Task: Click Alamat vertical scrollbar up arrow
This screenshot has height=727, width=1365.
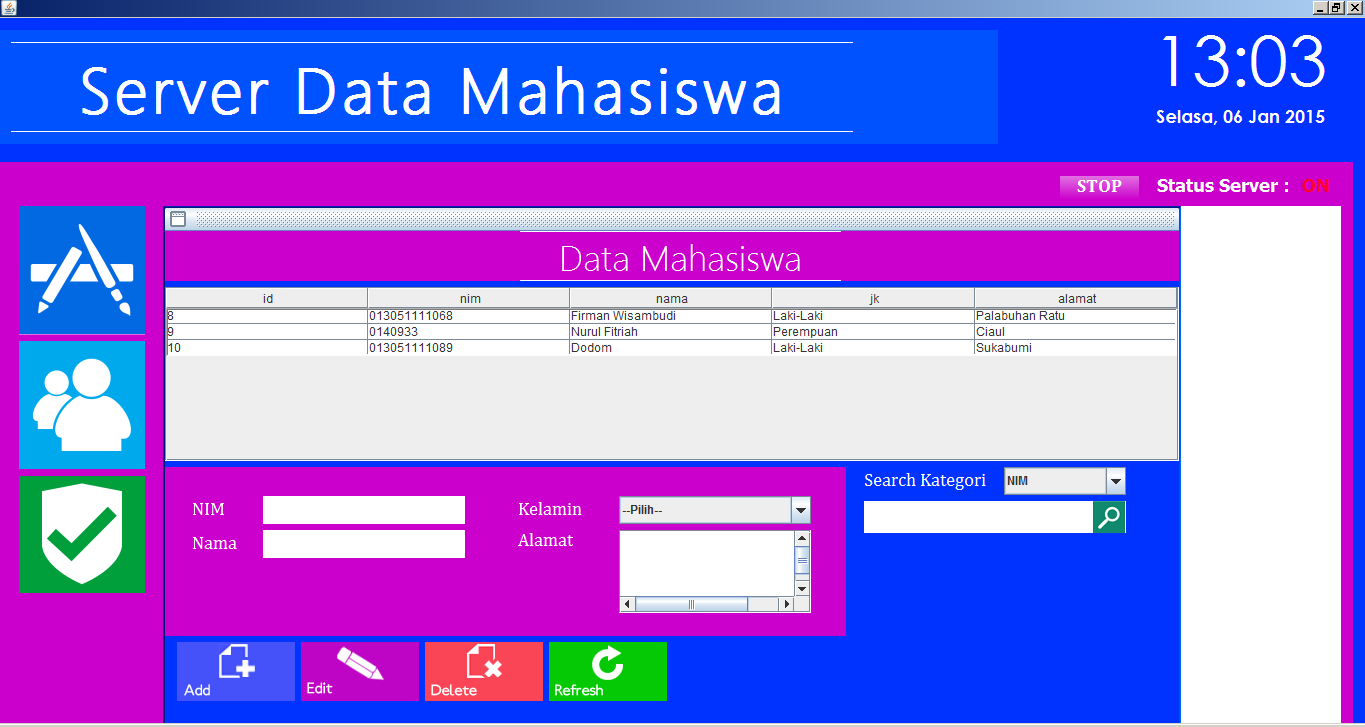Action: [x=802, y=539]
